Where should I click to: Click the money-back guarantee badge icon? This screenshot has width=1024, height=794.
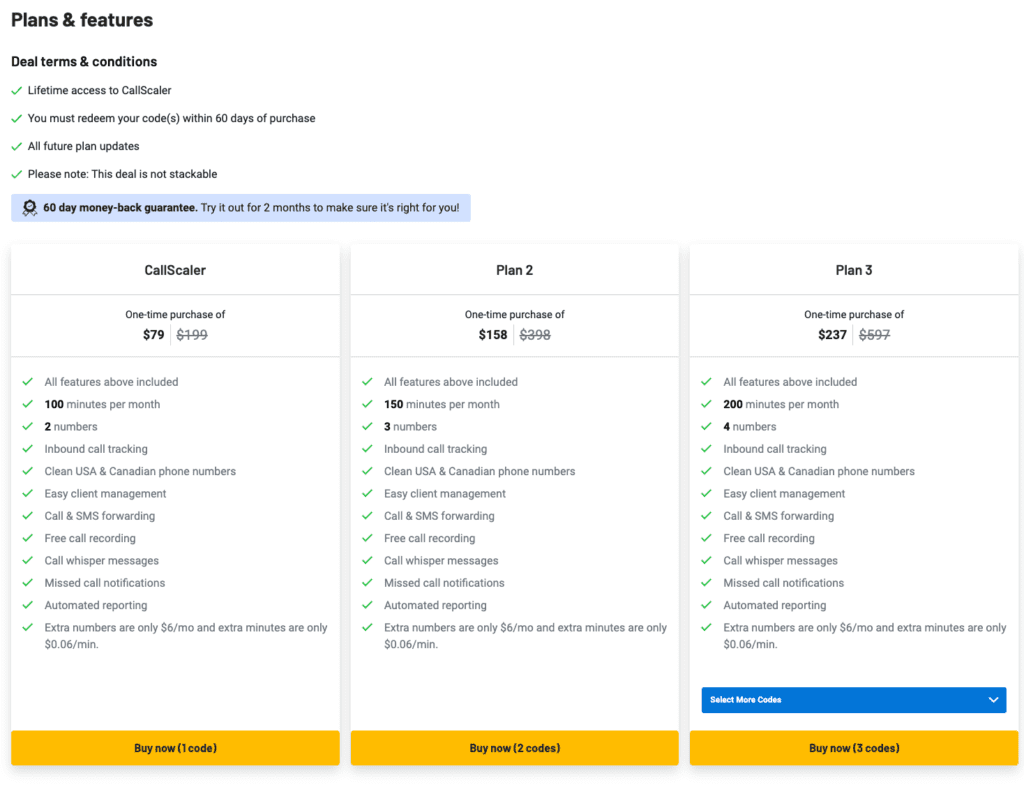click(x=29, y=208)
